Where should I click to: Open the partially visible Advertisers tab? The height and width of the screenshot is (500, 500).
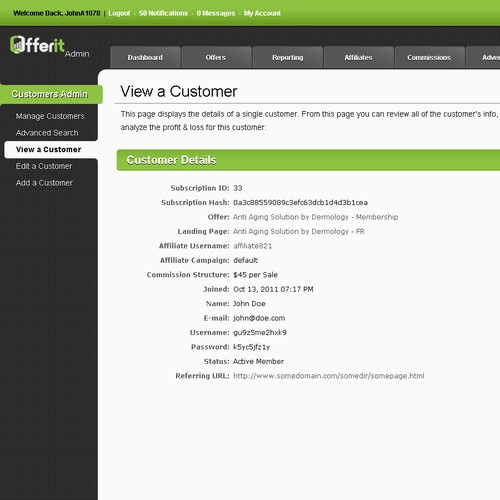483,57
